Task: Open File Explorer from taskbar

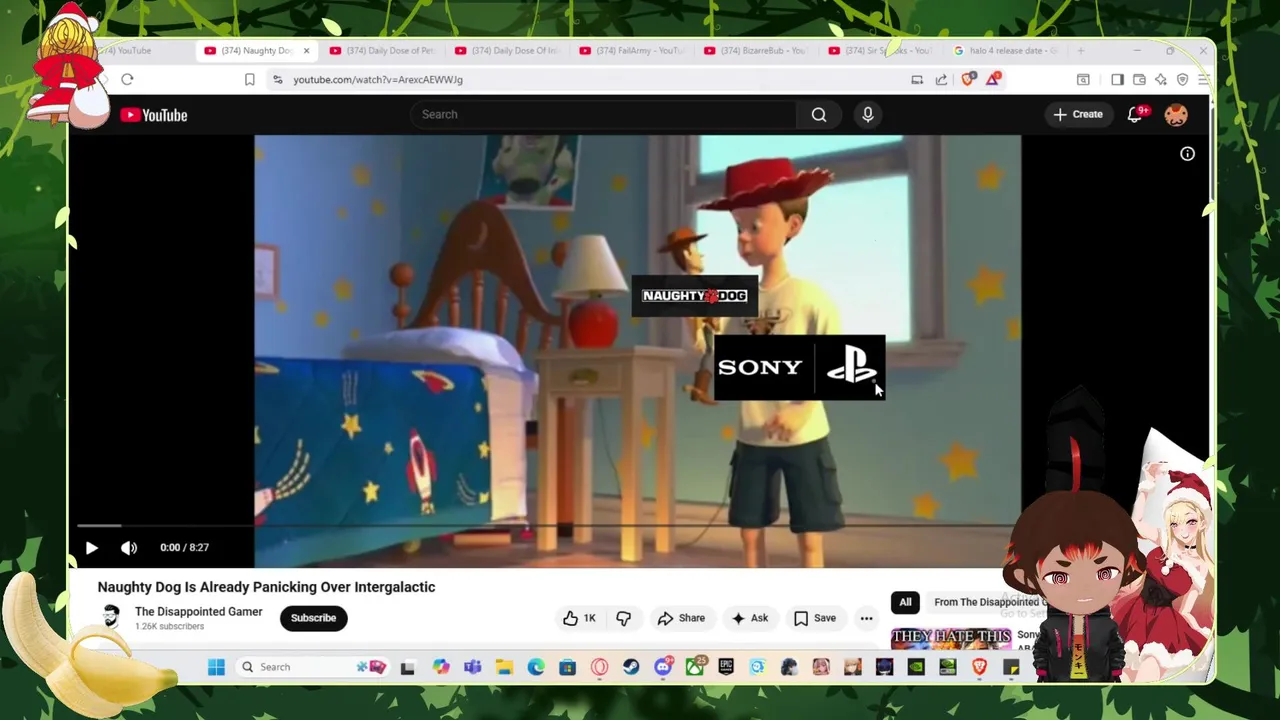Action: pos(504,667)
